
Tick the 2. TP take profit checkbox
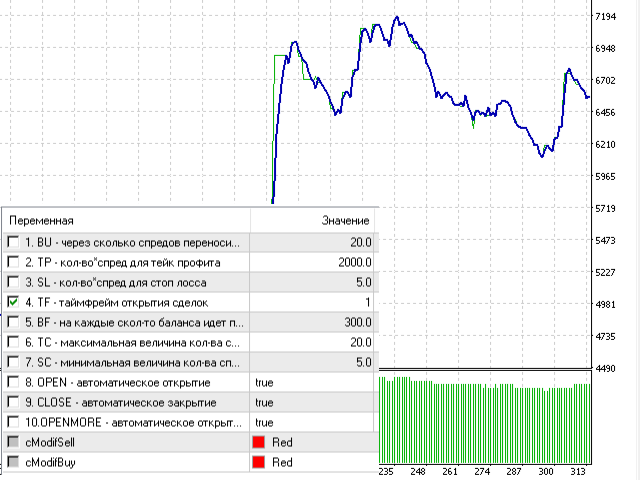pyautogui.click(x=13, y=262)
